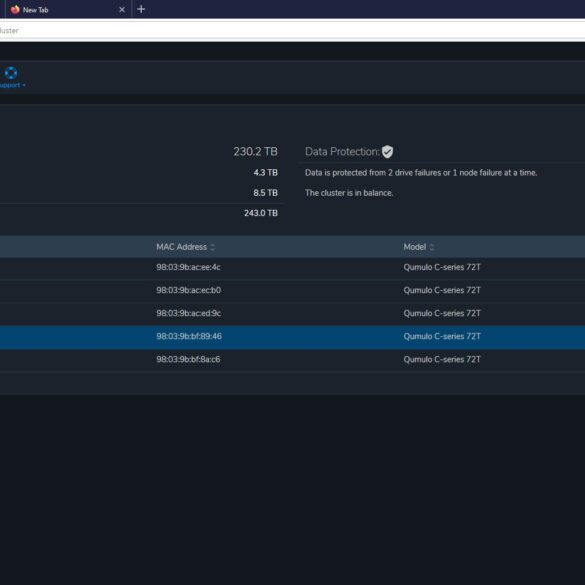The width and height of the screenshot is (585, 585).
Task: Expand the Support dropdown menu
Action: [x=12, y=85]
